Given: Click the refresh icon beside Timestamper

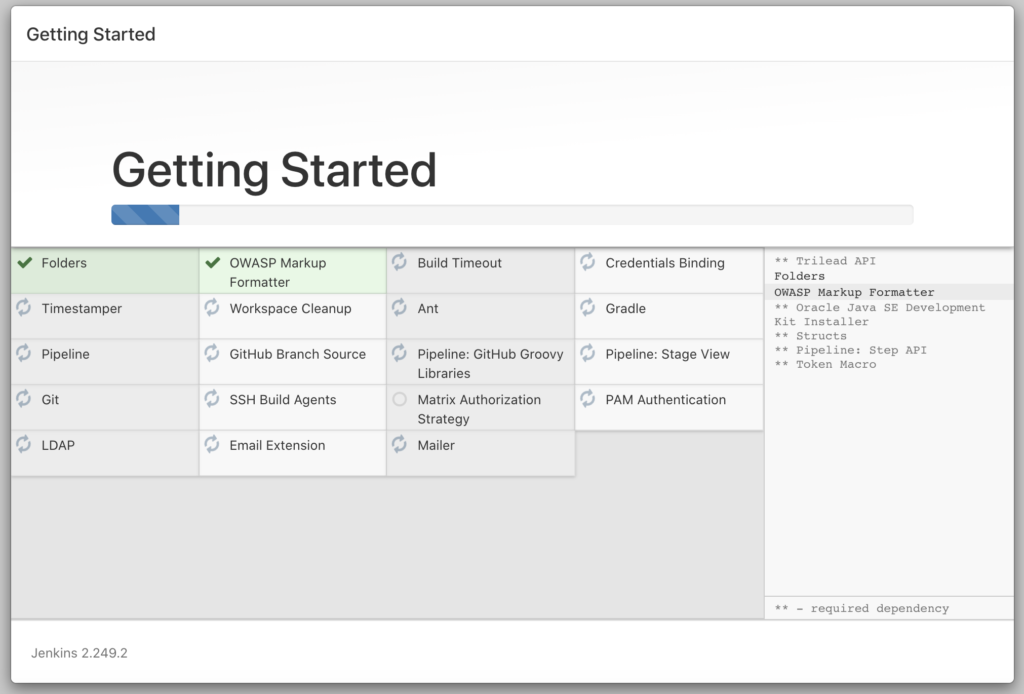Looking at the screenshot, I should 24,308.
